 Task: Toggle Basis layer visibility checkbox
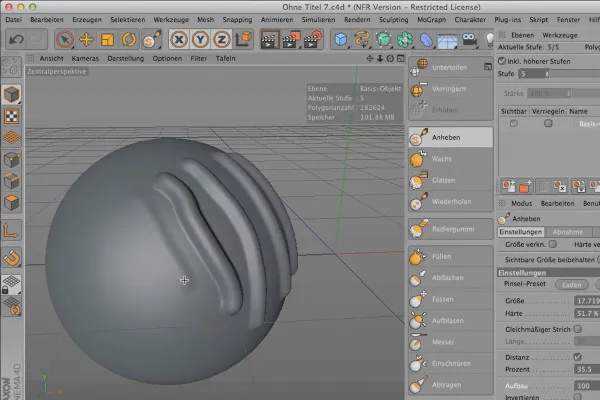click(x=514, y=123)
